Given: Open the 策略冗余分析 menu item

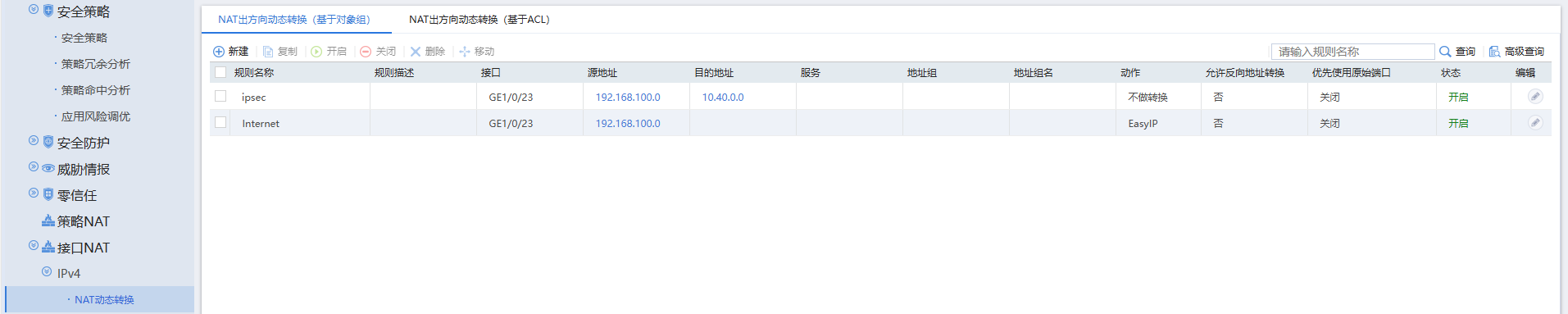Looking at the screenshot, I should (96, 64).
